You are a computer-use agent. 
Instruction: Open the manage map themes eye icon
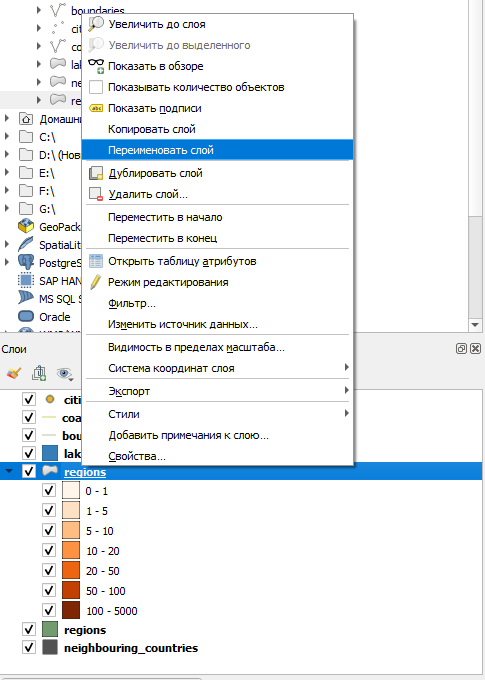[65, 373]
